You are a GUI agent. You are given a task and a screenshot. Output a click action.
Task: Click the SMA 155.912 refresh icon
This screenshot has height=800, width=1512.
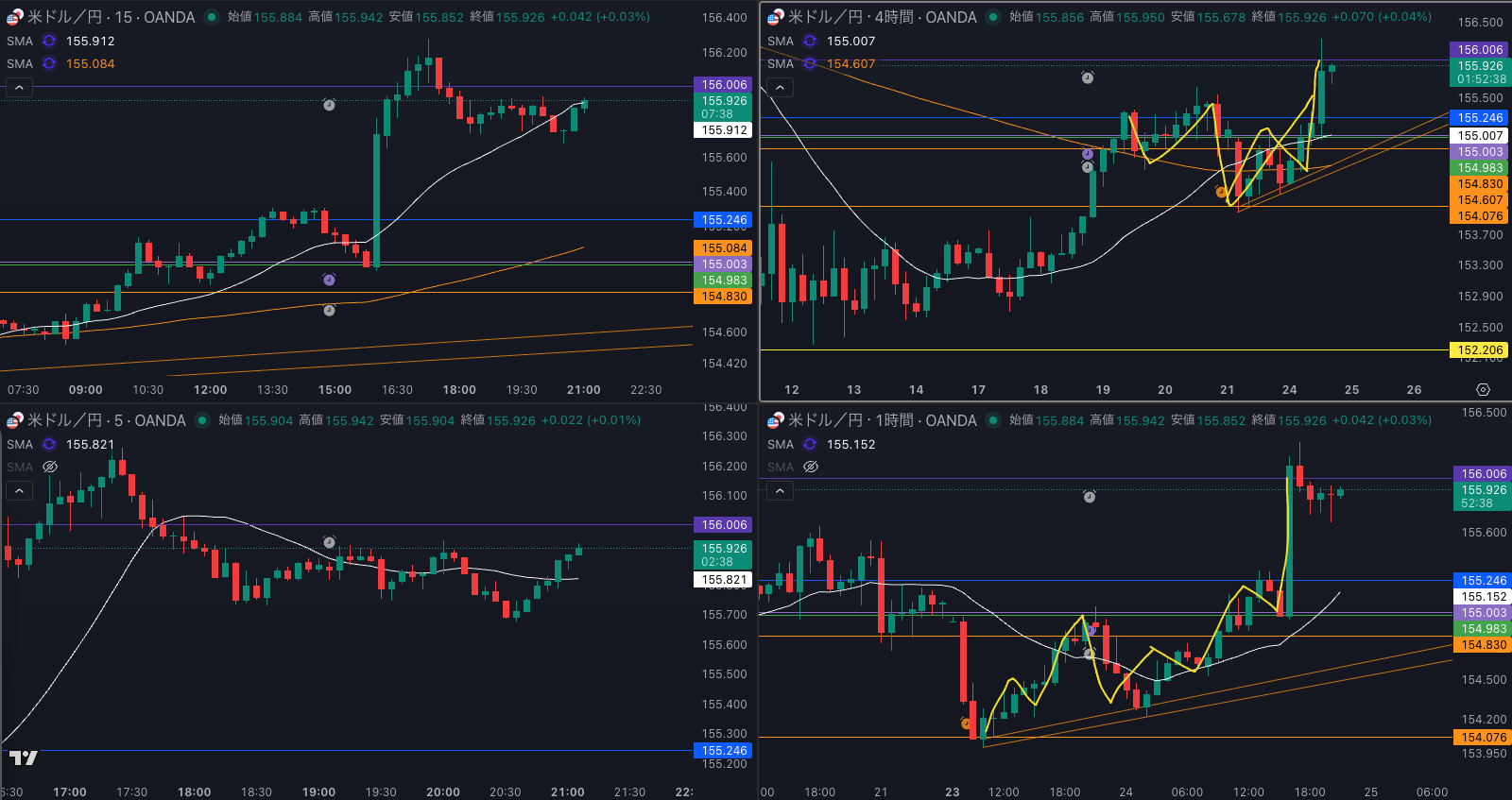pos(49,42)
